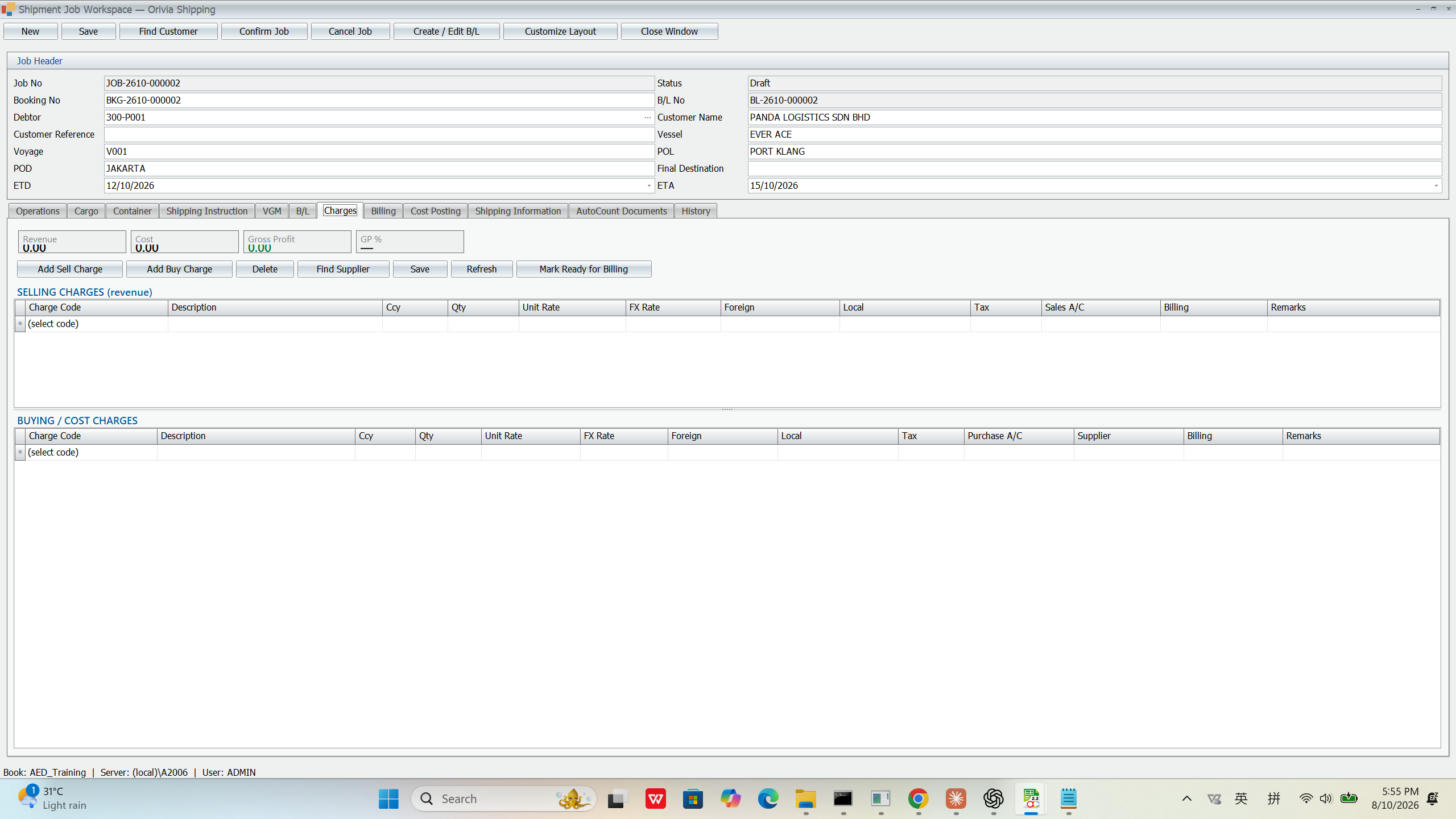Launch WPS Office from taskbar
This screenshot has height=819, width=1456.
[x=656, y=798]
